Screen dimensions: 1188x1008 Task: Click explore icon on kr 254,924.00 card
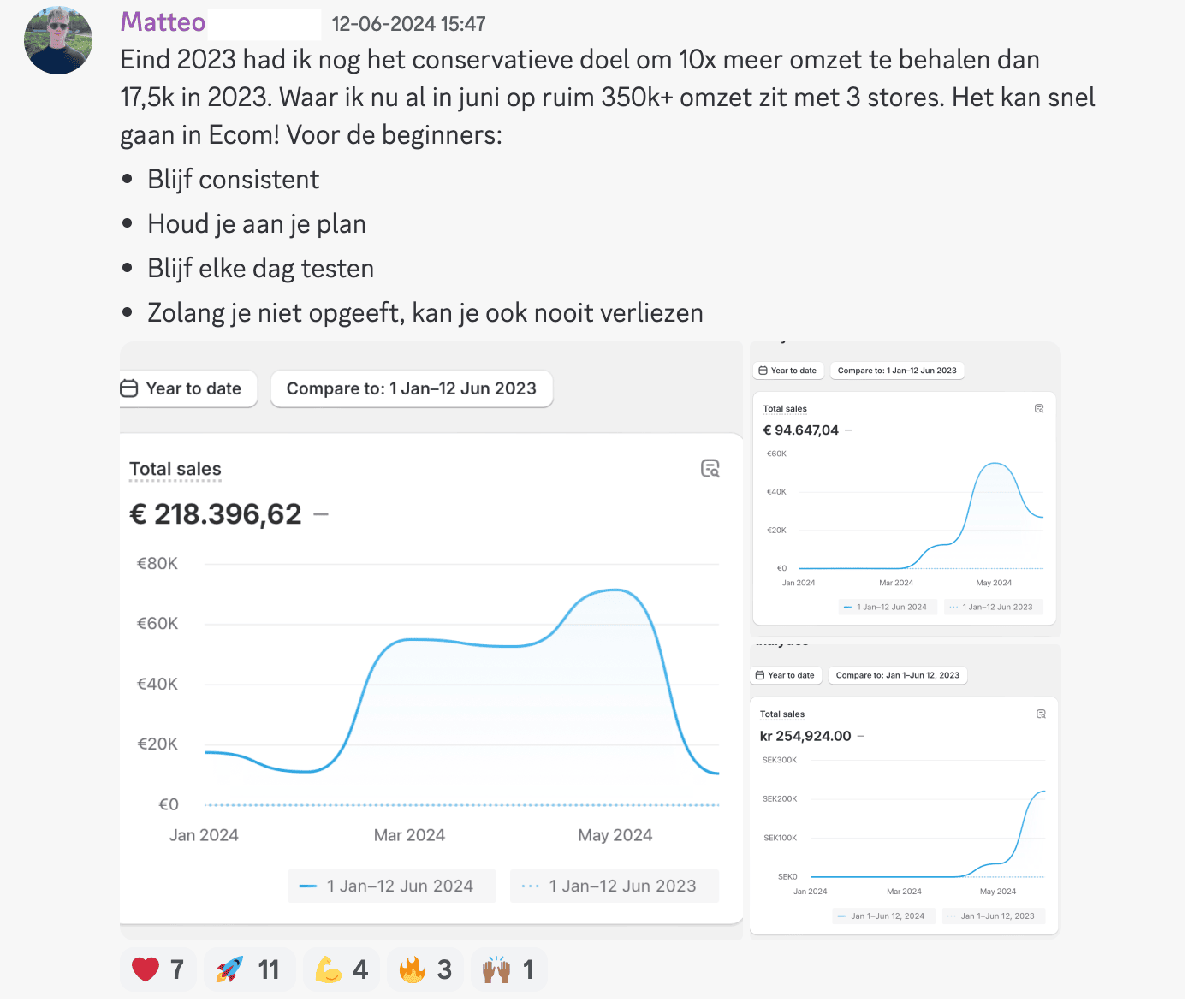[x=1041, y=714]
